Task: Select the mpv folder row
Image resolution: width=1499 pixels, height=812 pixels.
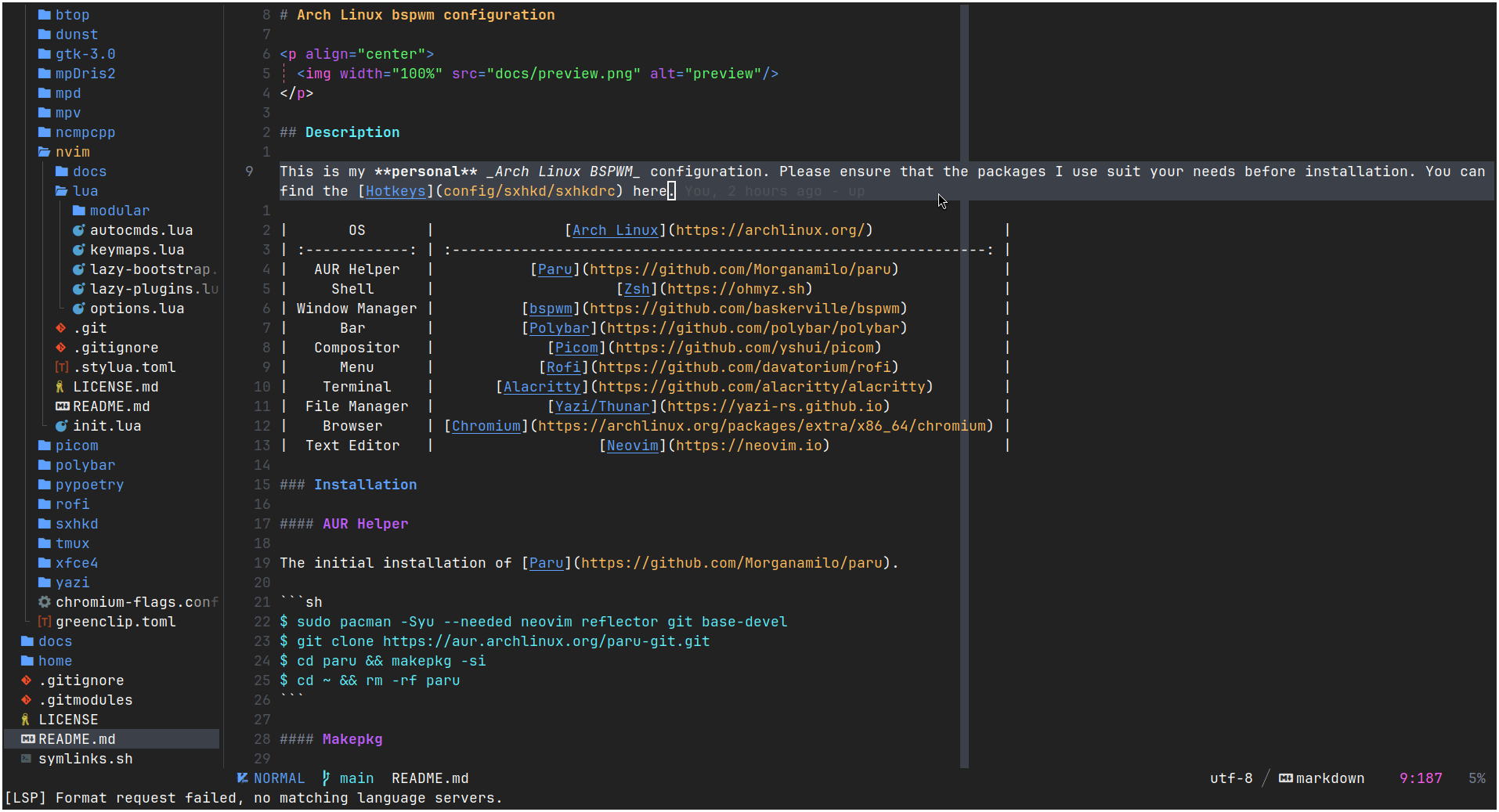Action: point(111,113)
